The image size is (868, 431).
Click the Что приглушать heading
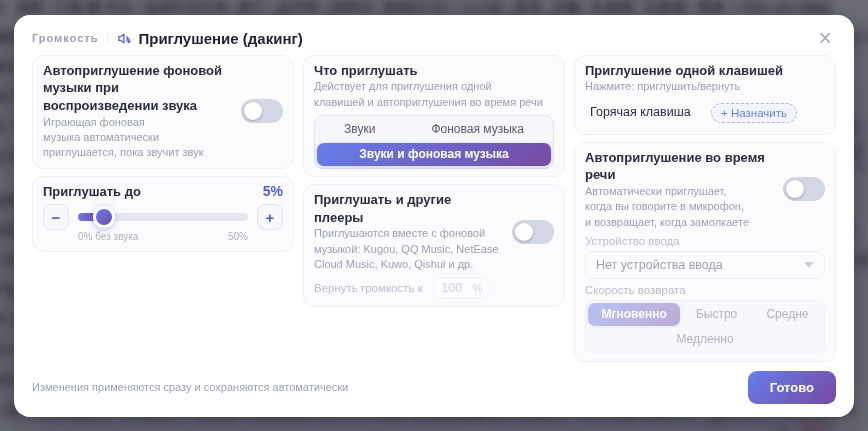click(x=365, y=71)
